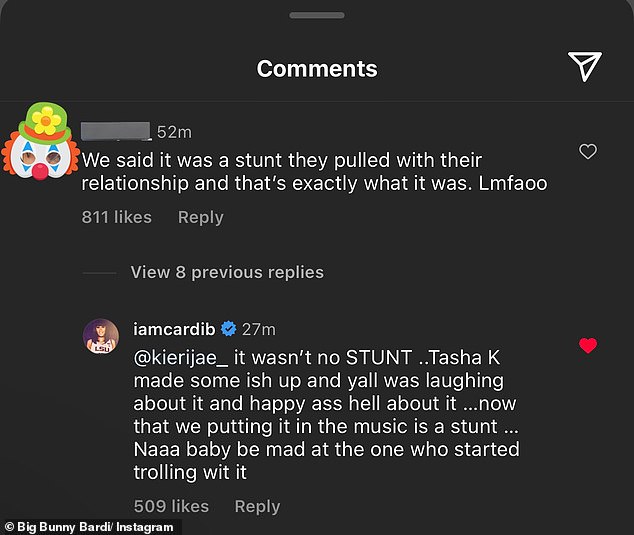Click the line beside View 8 previous replies

(99, 273)
